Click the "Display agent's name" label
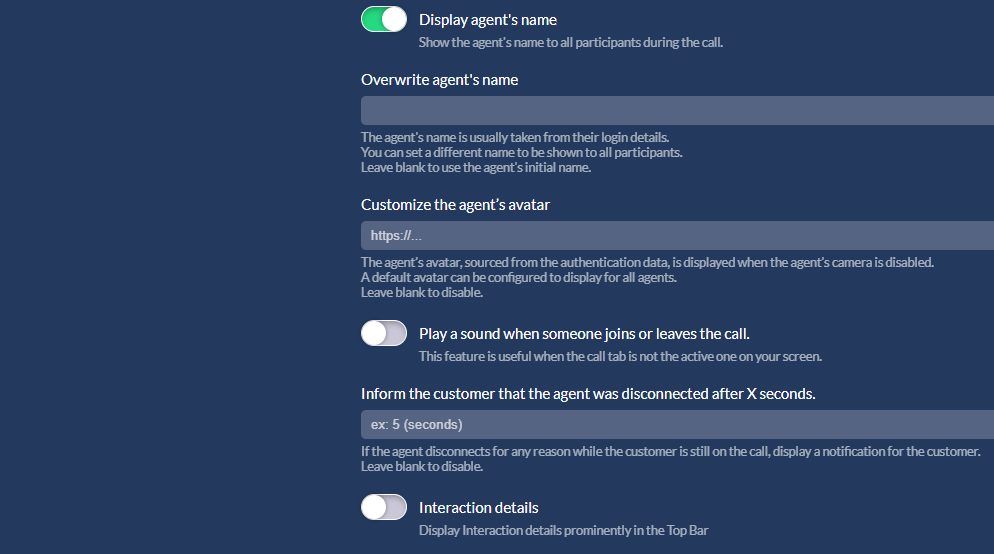Image resolution: width=994 pixels, height=554 pixels. tap(488, 20)
